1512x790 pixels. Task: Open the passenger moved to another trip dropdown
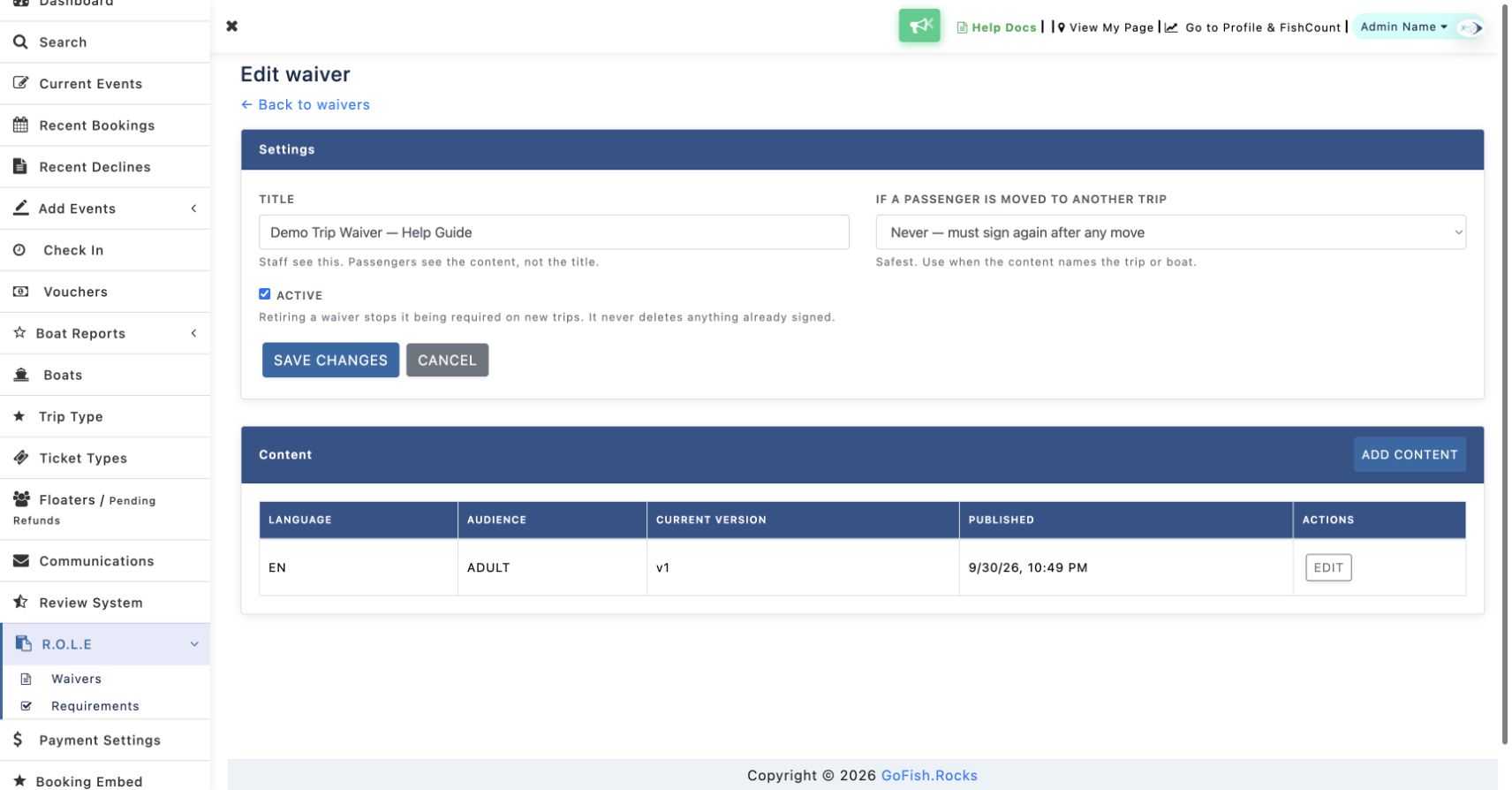pyautogui.click(x=1170, y=232)
